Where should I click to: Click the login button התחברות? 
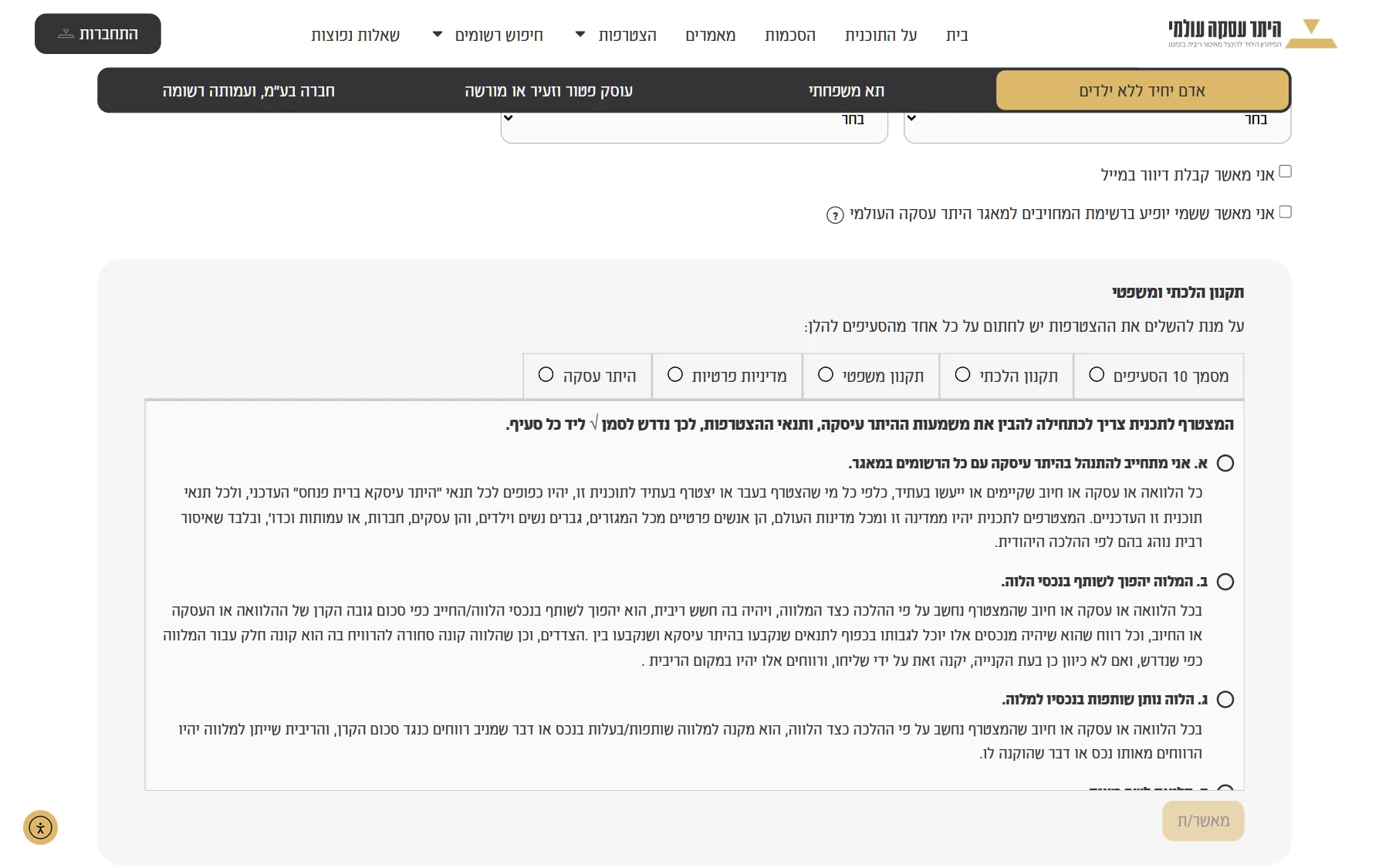tap(98, 34)
